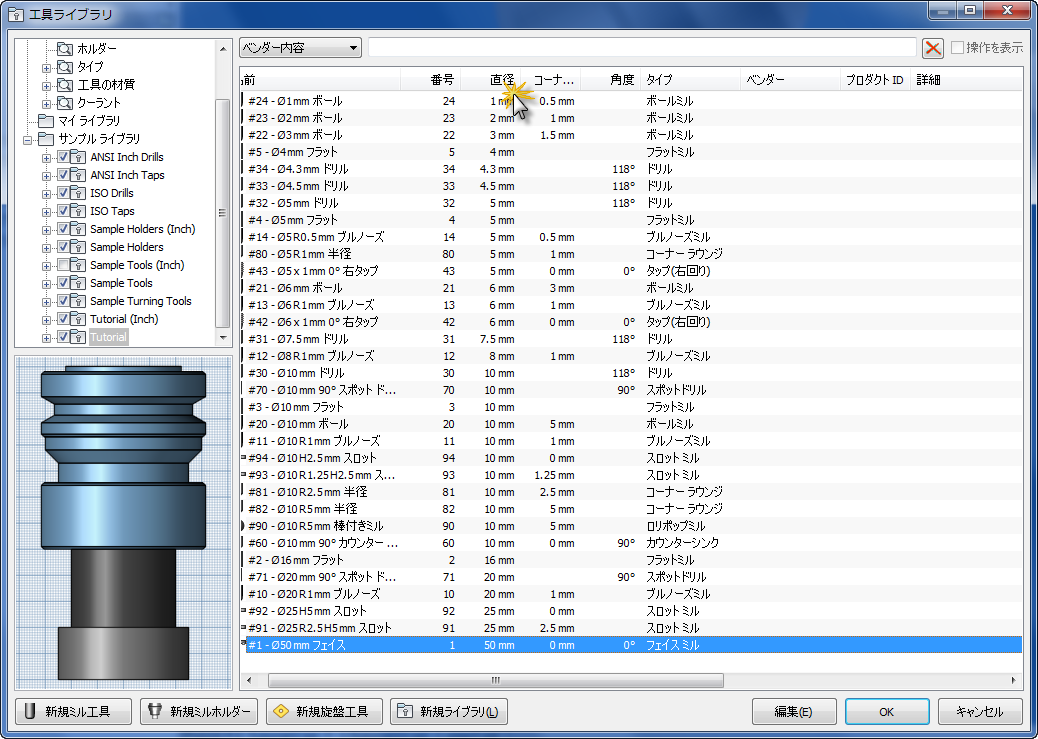1038x739 pixels.
Task: Uncheck the Tutorial library checkbox
Action: pyautogui.click(x=63, y=337)
